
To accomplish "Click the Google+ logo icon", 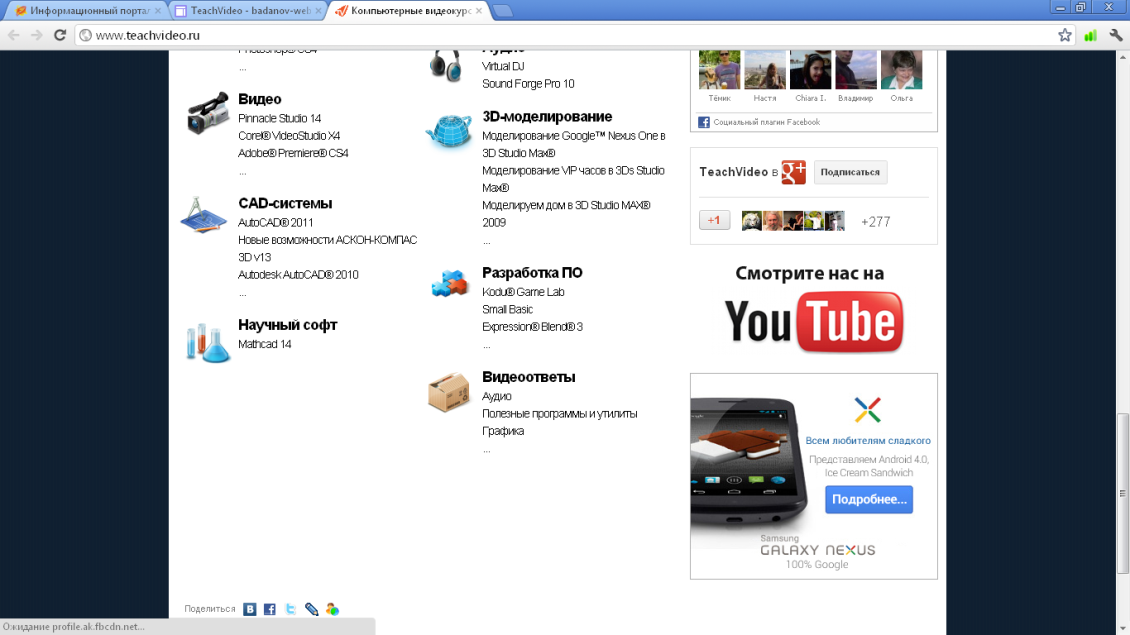I will coord(793,172).
